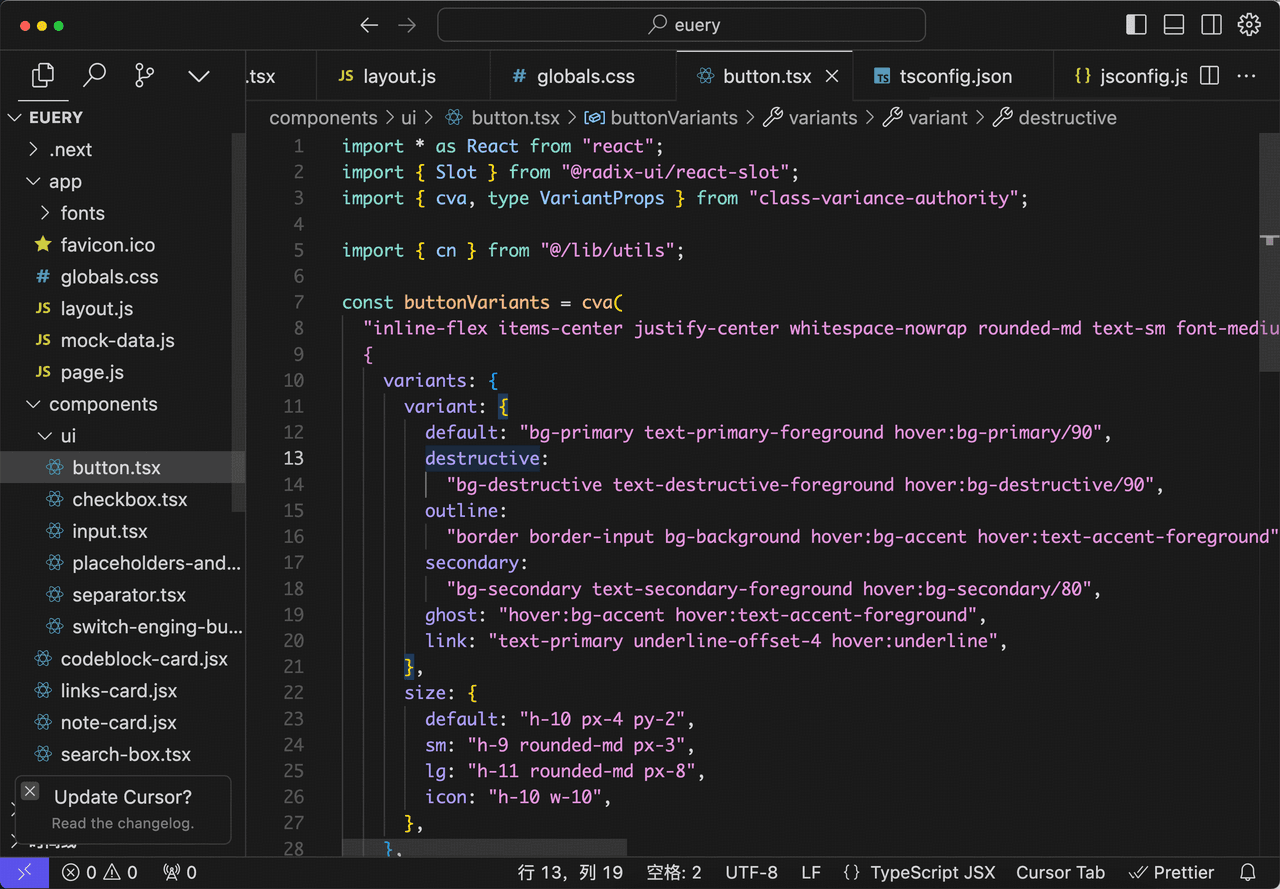This screenshot has width=1280, height=889.
Task: Go forward with the right arrow
Action: click(407, 25)
